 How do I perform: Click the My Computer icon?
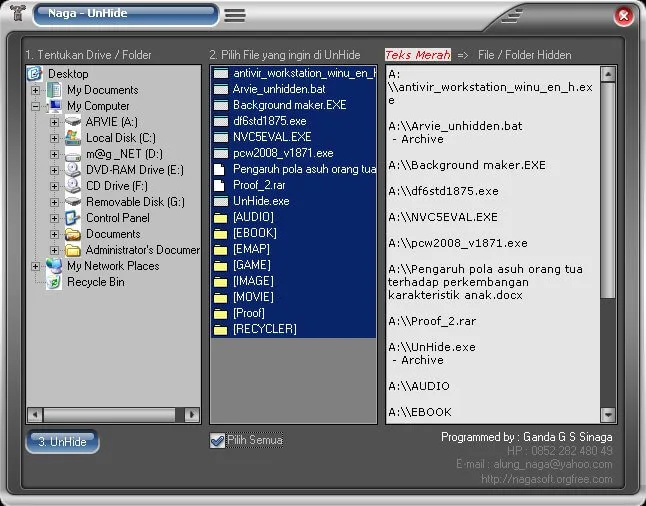pos(54,106)
